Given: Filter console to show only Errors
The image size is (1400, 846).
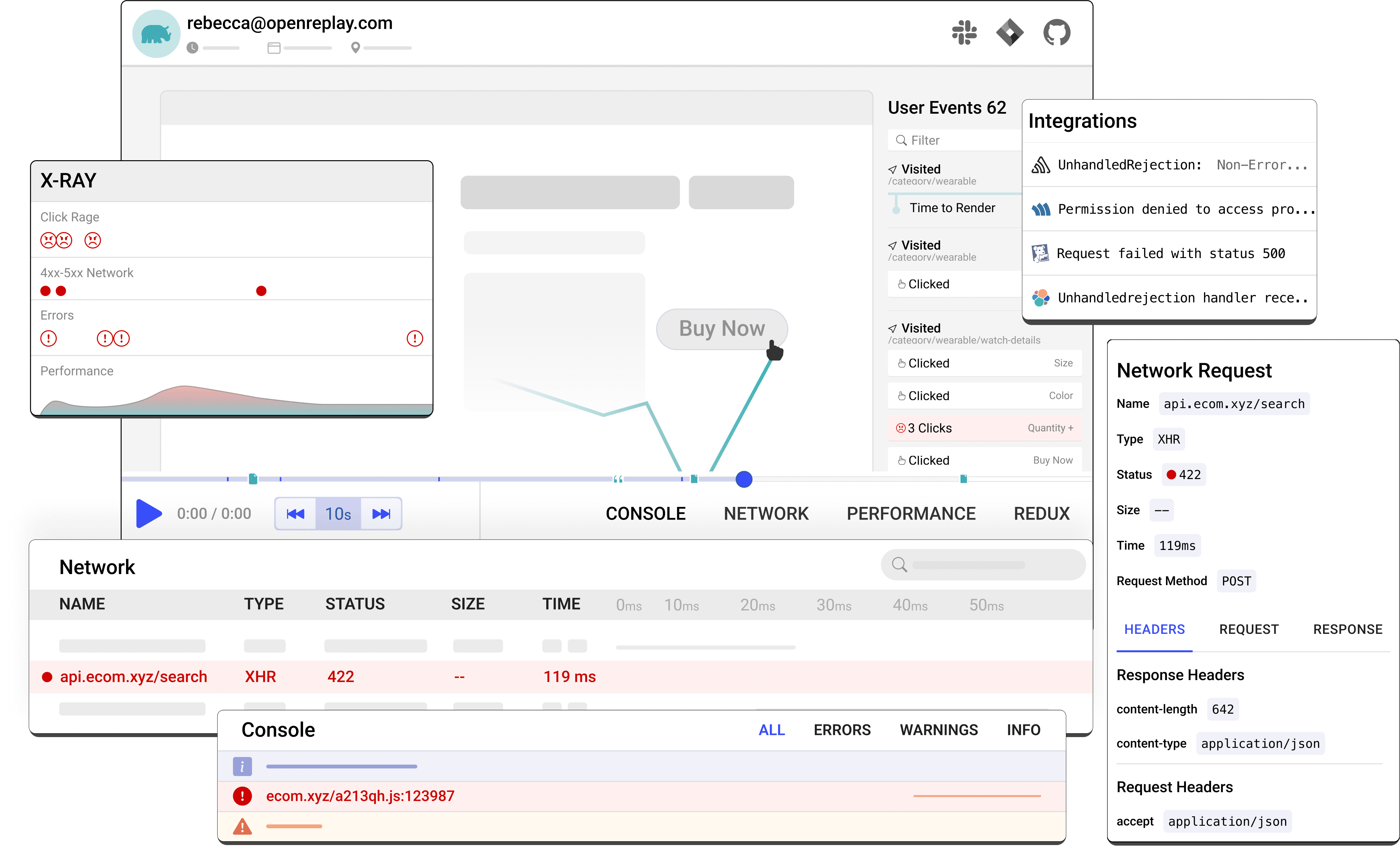Looking at the screenshot, I should coord(842,729).
